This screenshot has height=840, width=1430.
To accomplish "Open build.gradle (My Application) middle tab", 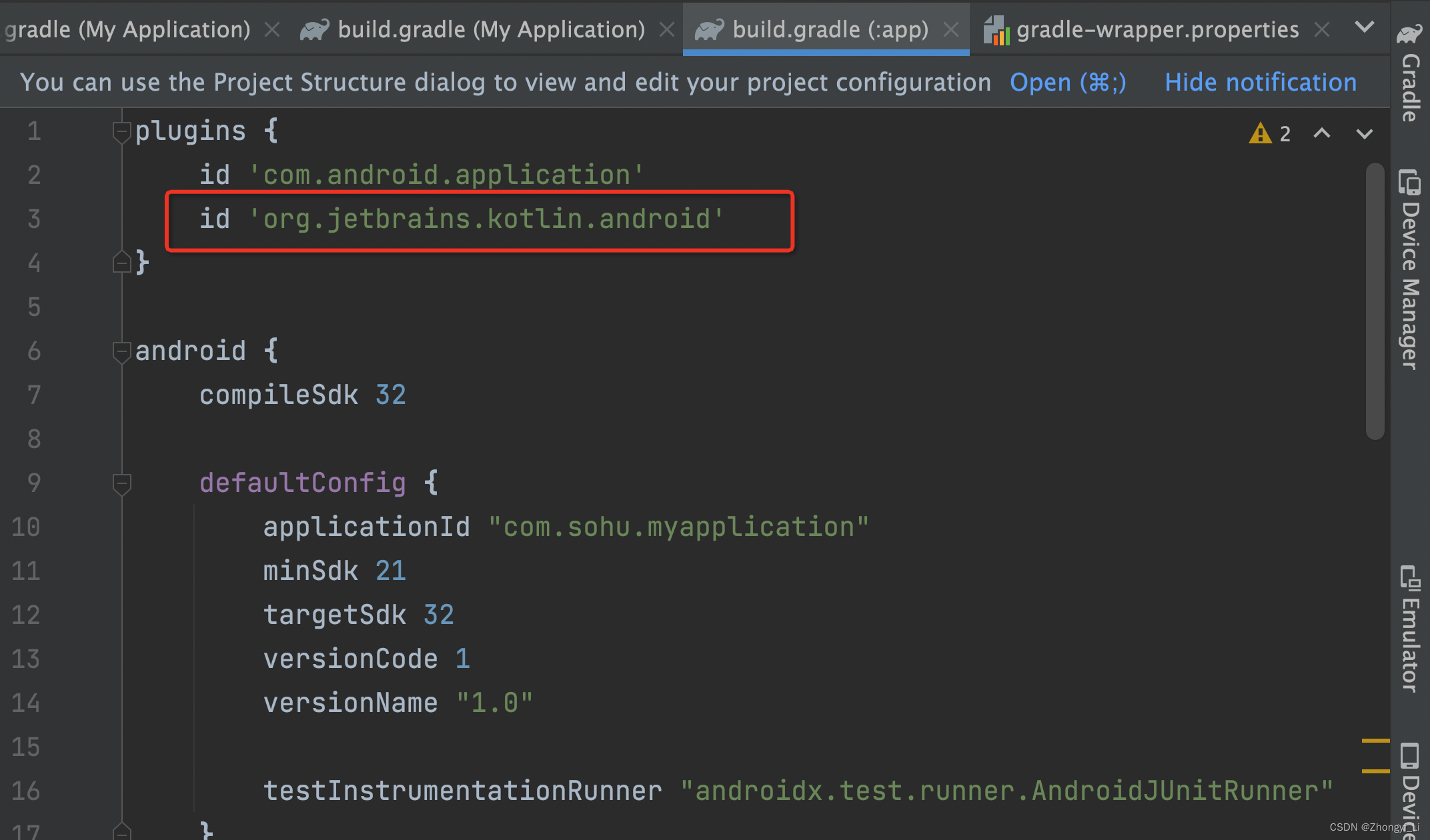I will pos(491,29).
